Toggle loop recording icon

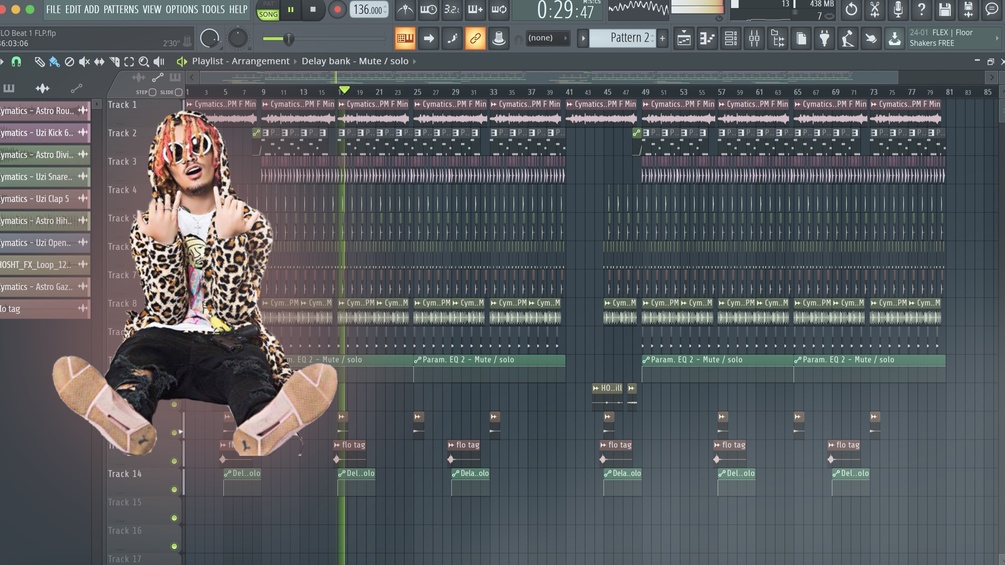[x=498, y=10]
